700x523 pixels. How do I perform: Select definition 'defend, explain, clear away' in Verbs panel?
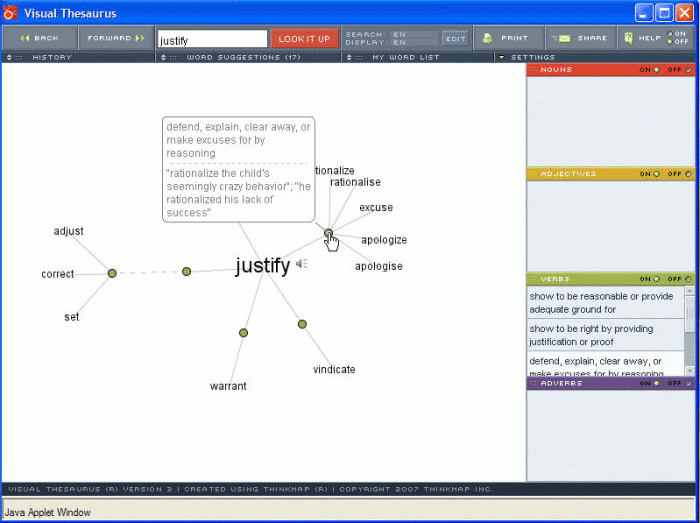605,364
